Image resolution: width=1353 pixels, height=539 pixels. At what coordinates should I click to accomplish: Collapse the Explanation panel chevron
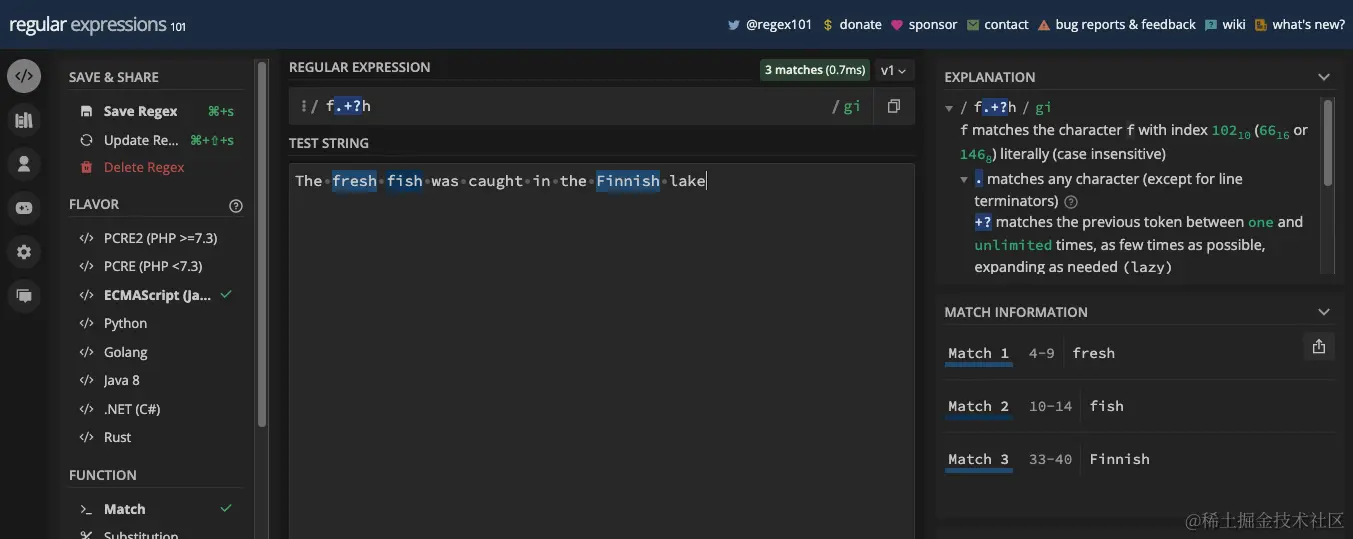coord(1324,77)
